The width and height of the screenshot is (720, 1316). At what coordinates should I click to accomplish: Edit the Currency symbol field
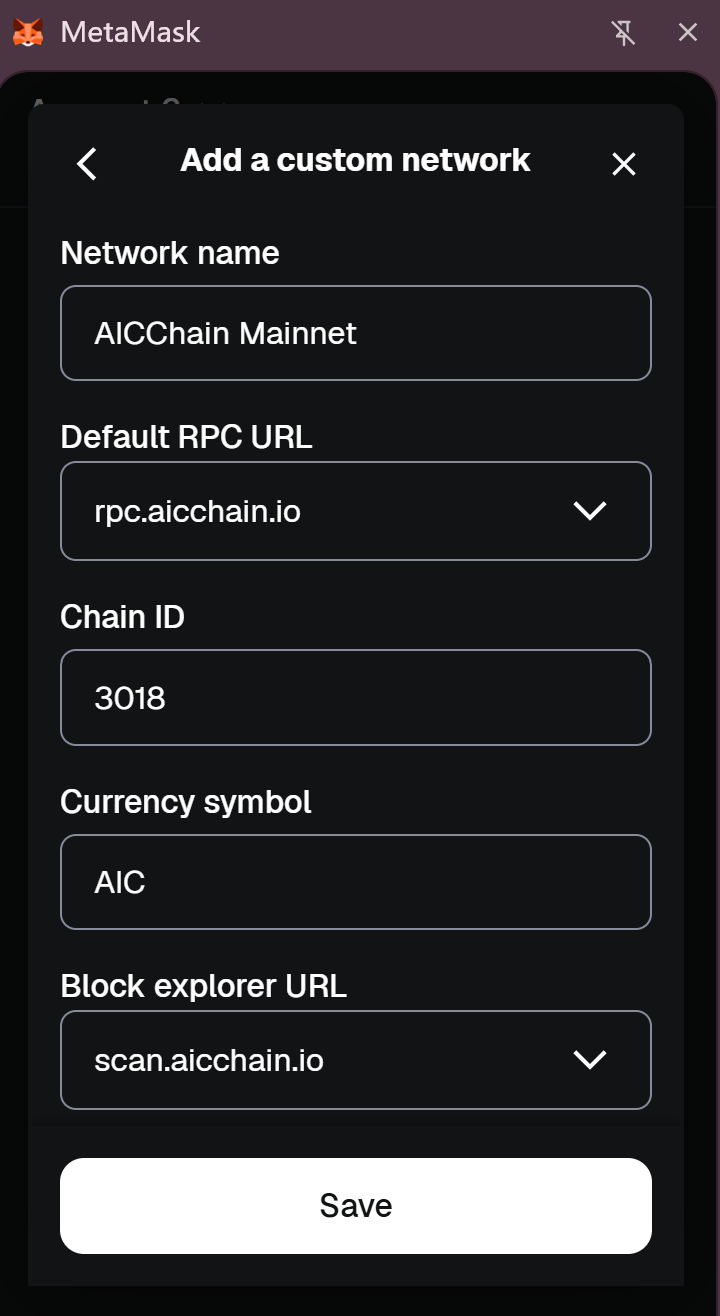356,882
